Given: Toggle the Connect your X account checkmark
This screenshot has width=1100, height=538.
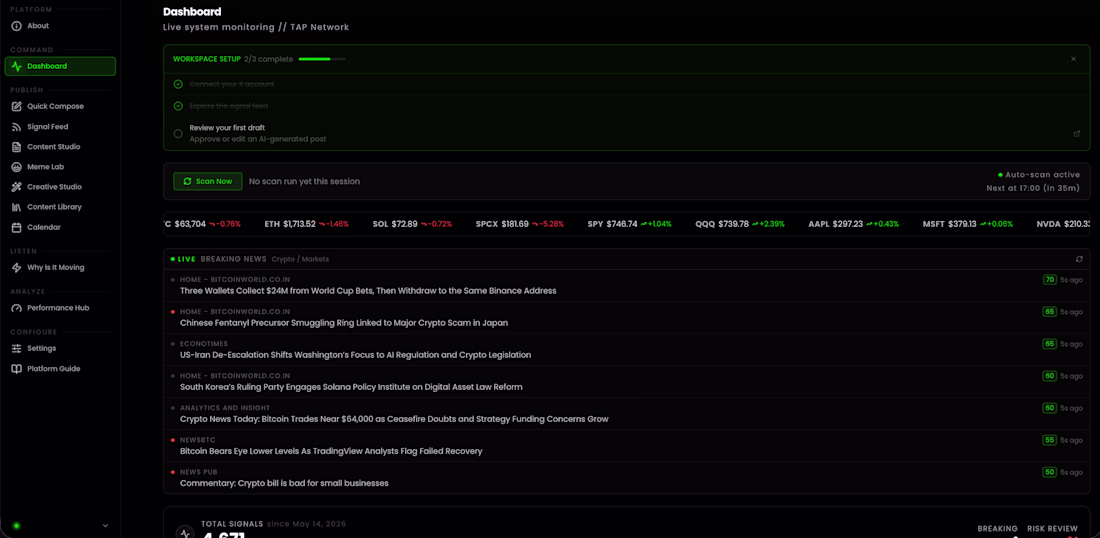Looking at the screenshot, I should pos(178,84).
